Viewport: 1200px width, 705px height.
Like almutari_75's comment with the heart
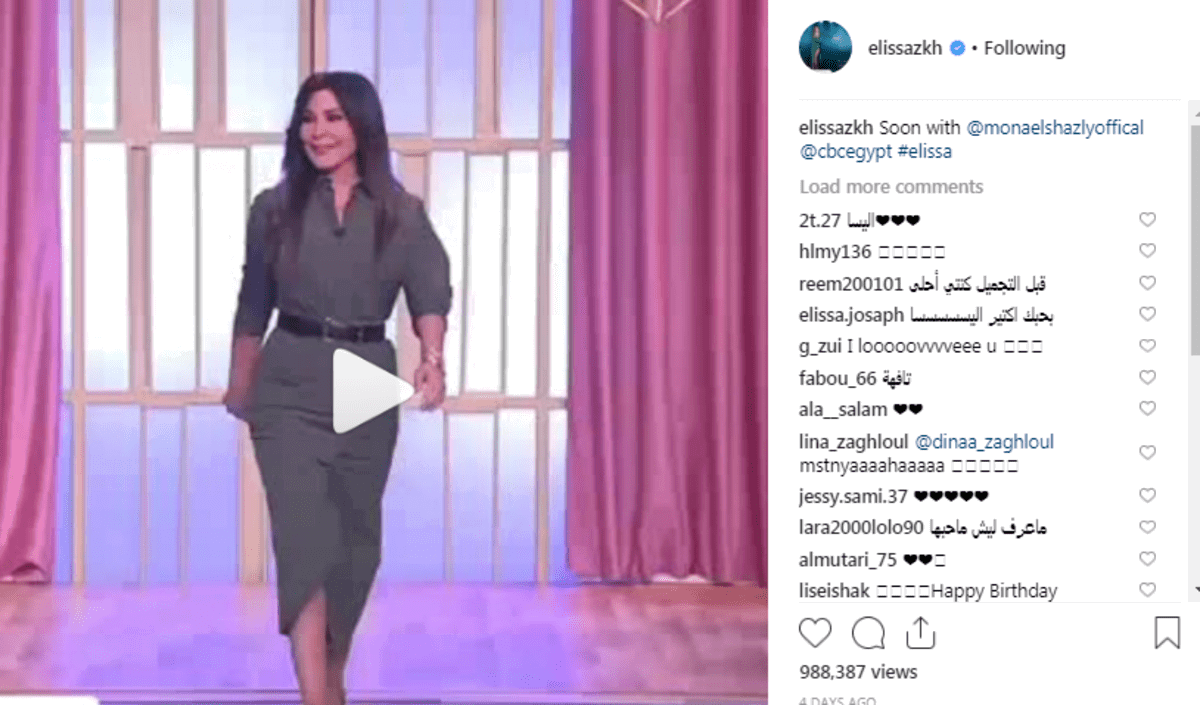(x=1148, y=559)
